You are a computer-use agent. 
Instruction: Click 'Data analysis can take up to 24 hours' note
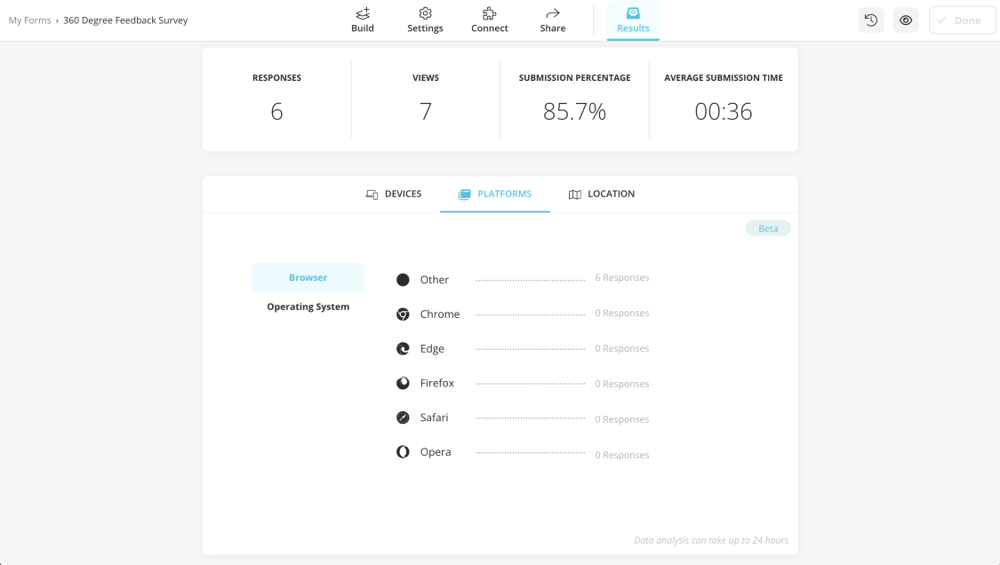click(711, 540)
